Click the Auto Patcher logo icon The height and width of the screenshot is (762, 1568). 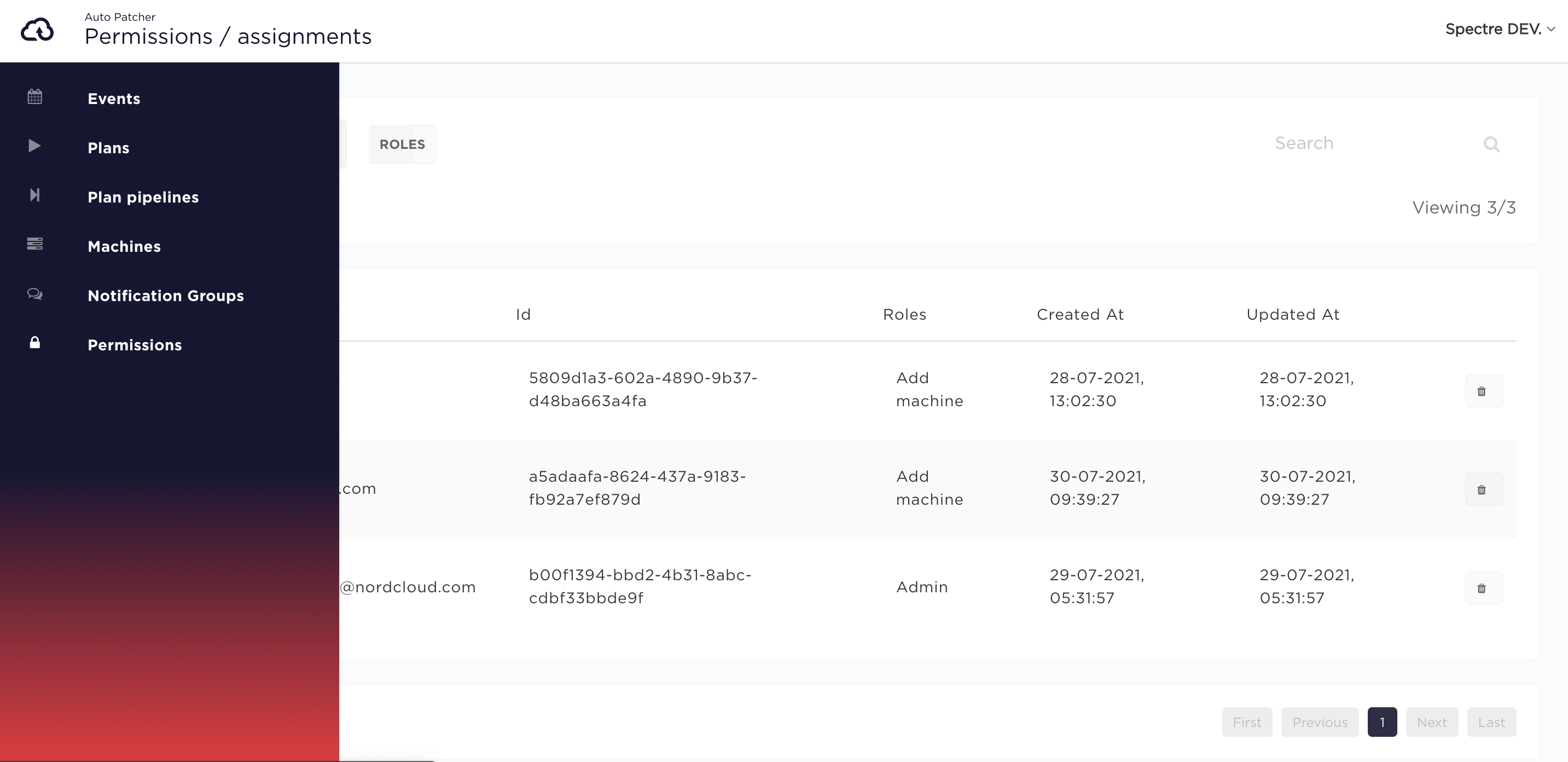point(36,29)
